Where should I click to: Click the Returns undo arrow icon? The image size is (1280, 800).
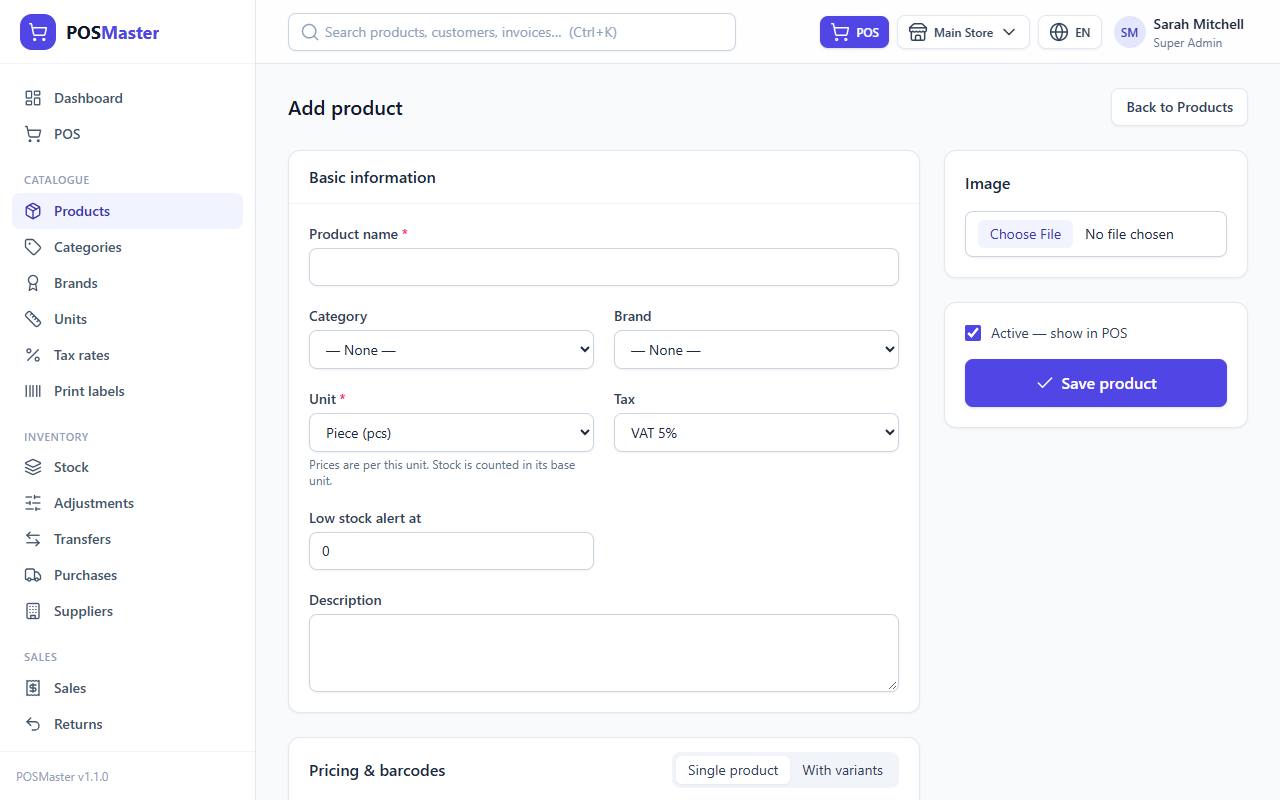(33, 724)
